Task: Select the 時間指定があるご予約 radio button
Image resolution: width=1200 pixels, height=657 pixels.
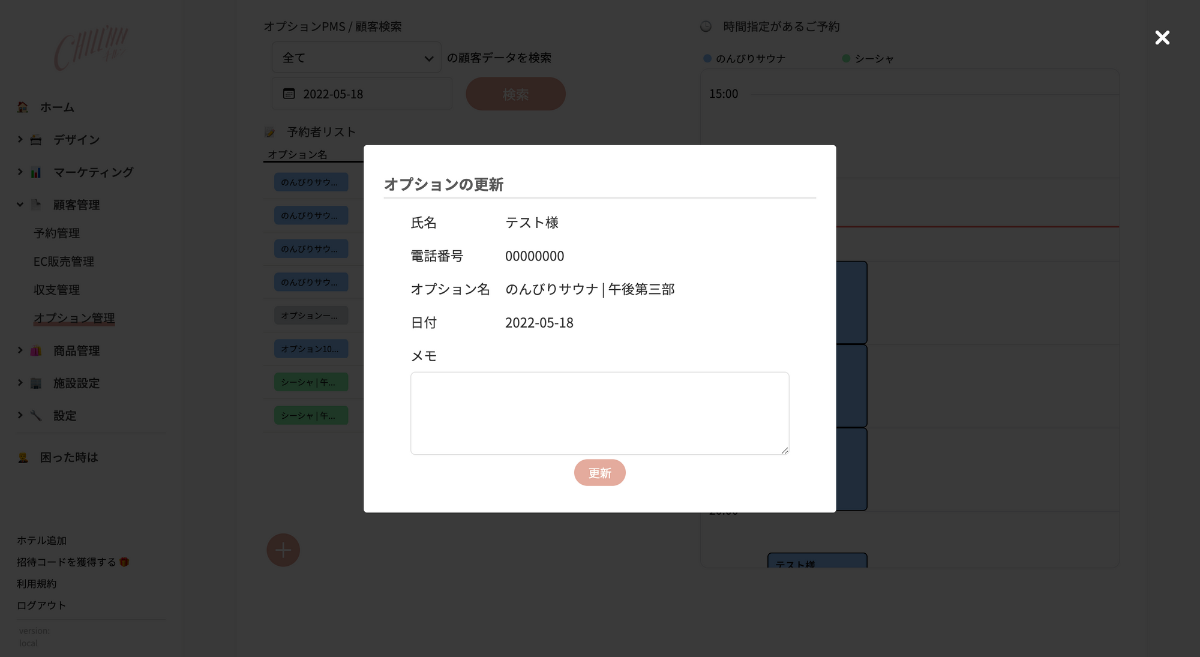Action: [x=706, y=27]
